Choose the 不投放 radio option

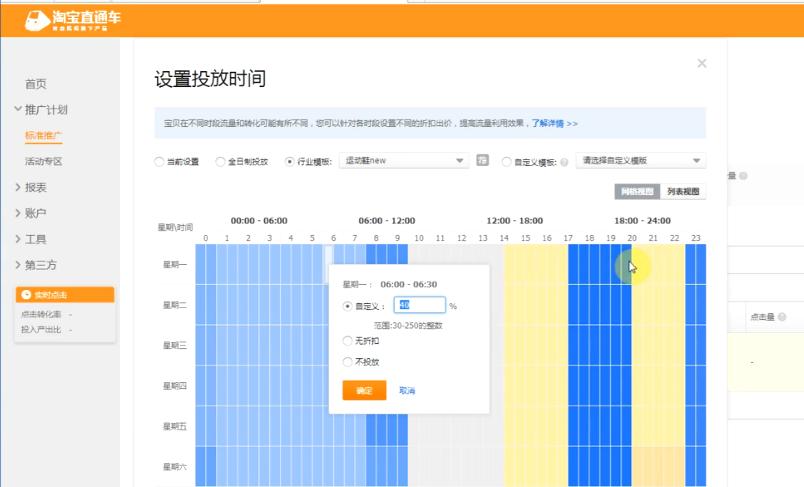[347, 361]
